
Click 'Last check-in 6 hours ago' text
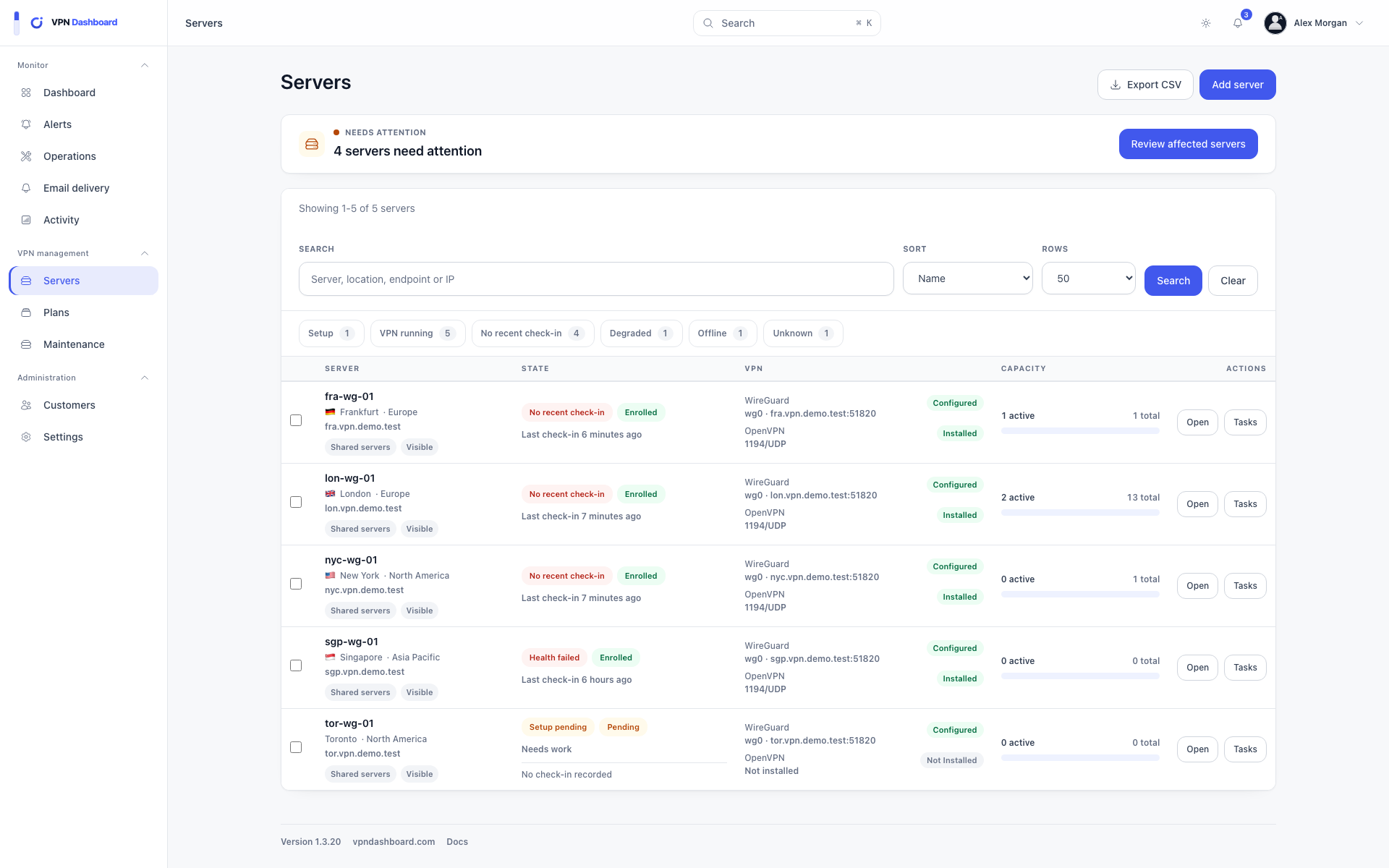click(577, 680)
